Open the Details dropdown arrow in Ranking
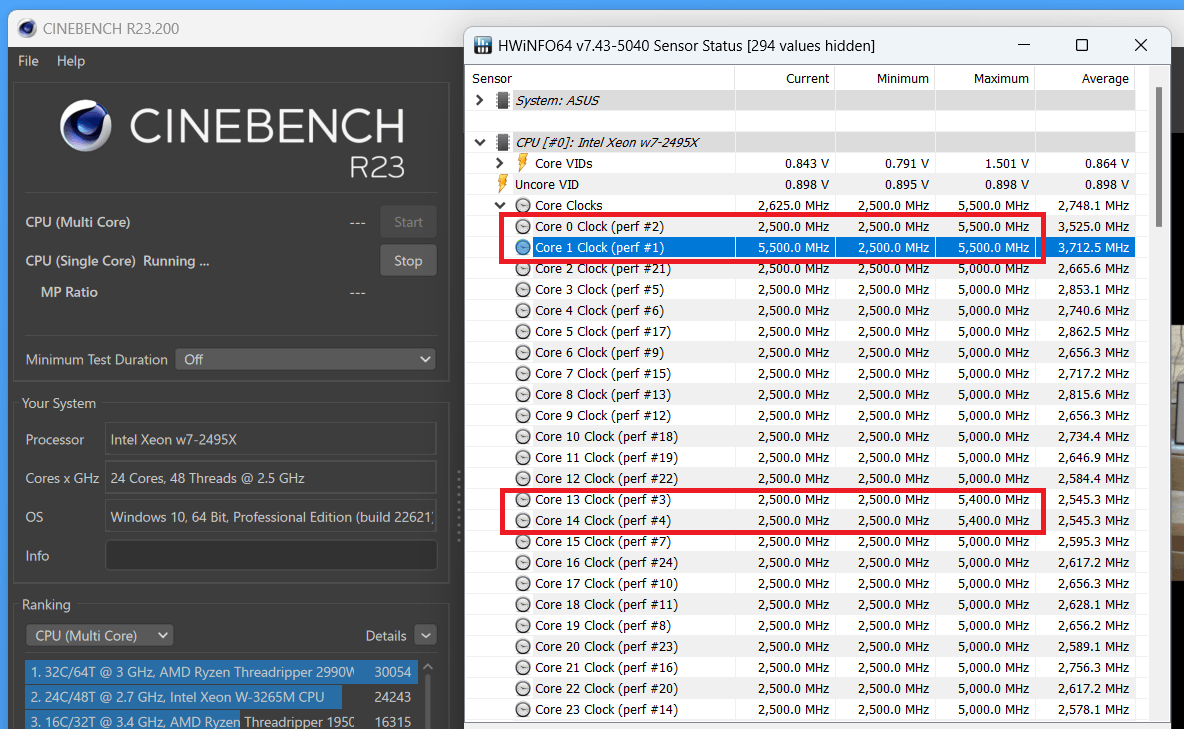This screenshot has width=1184, height=729. (x=426, y=635)
